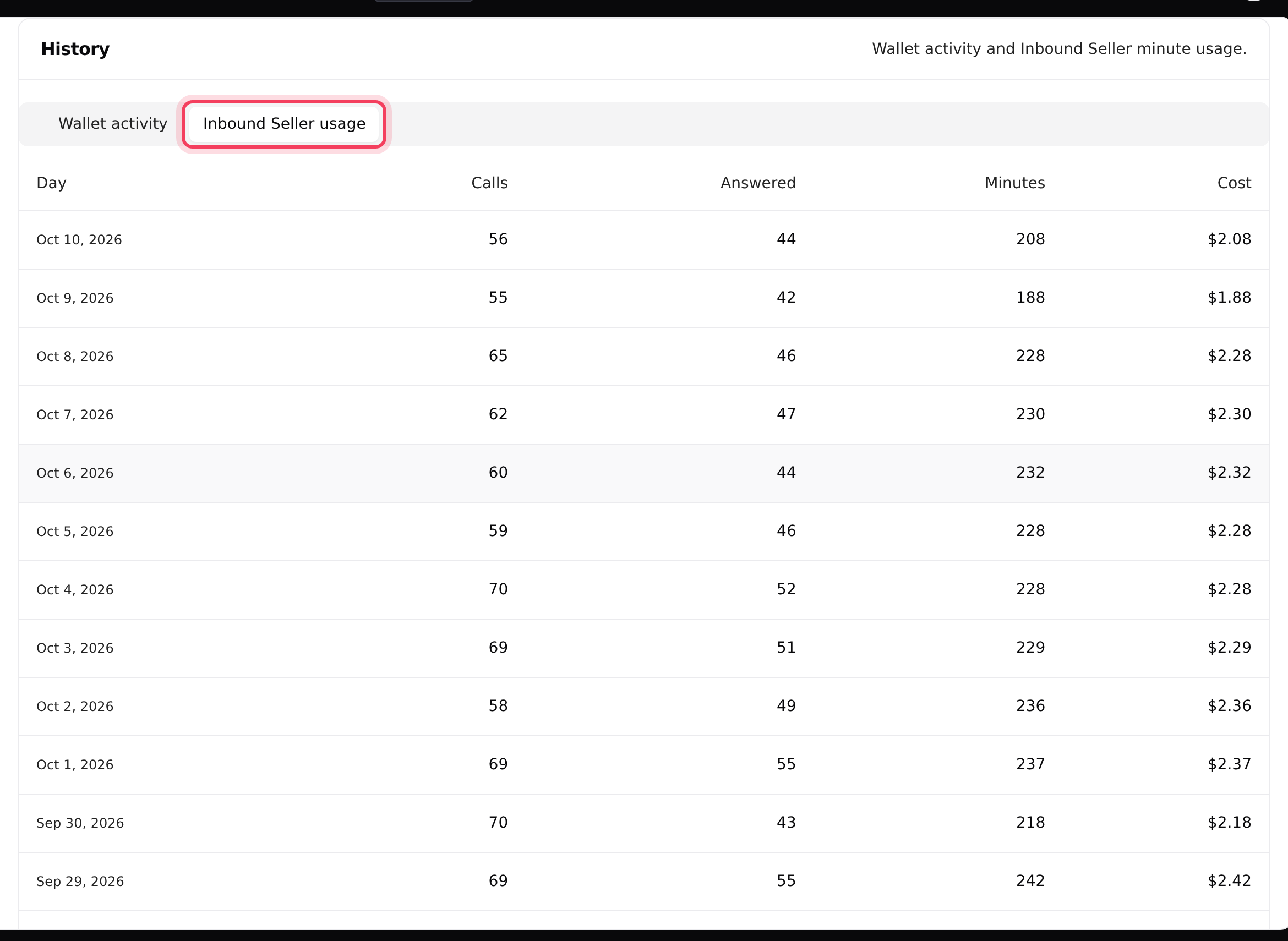
Task: Click the 218 minutes value for Sep 30
Action: 1030,823
